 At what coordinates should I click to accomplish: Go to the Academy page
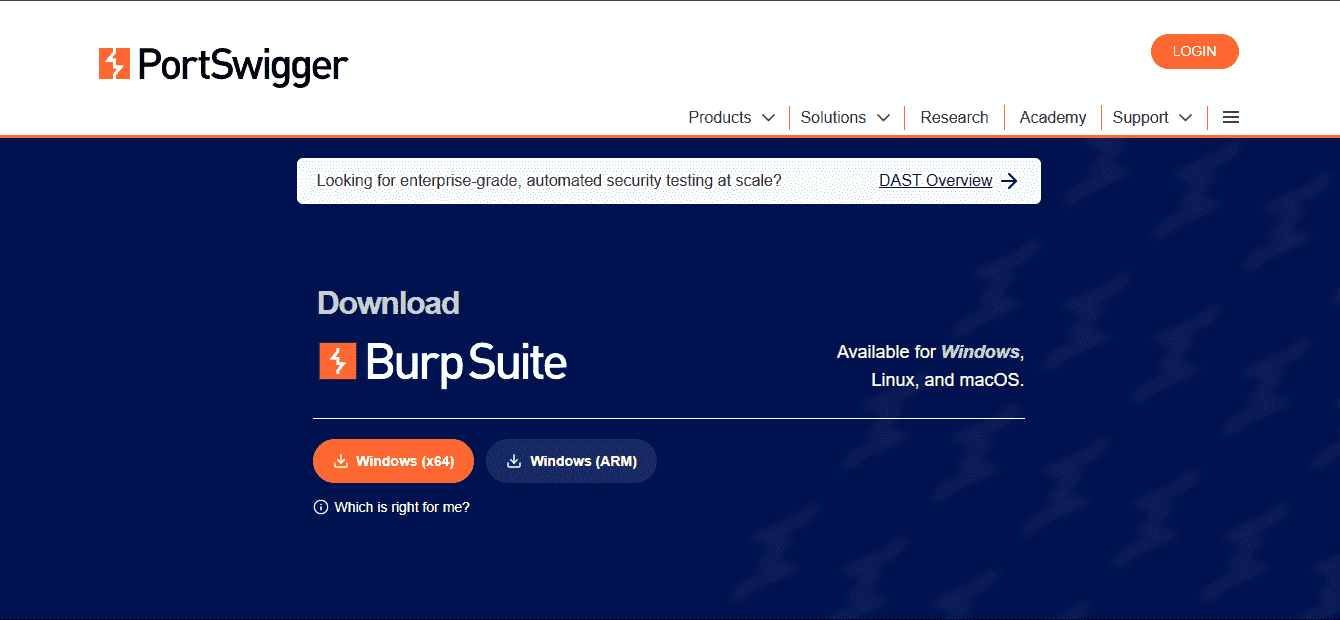[1052, 117]
